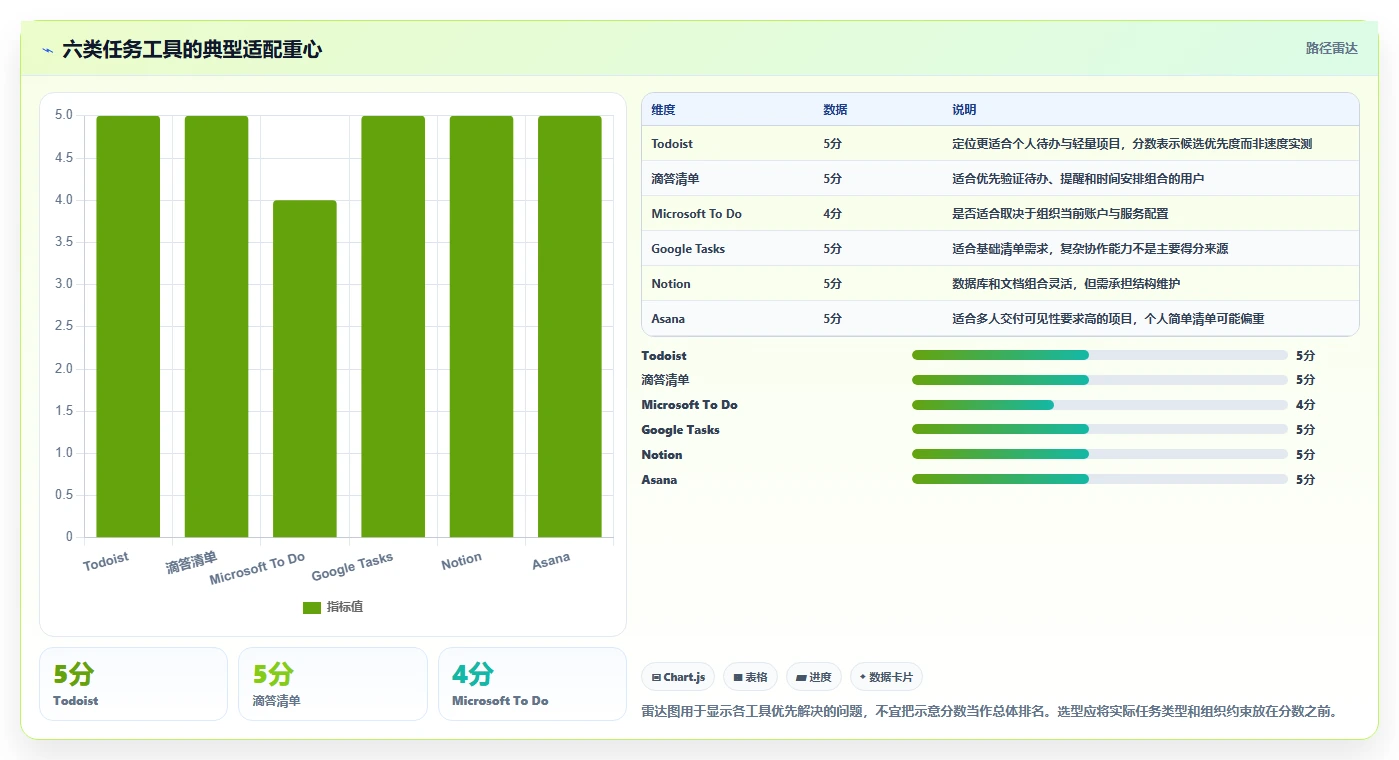Click the 路径雷达 label in the header

pyautogui.click(x=1331, y=48)
